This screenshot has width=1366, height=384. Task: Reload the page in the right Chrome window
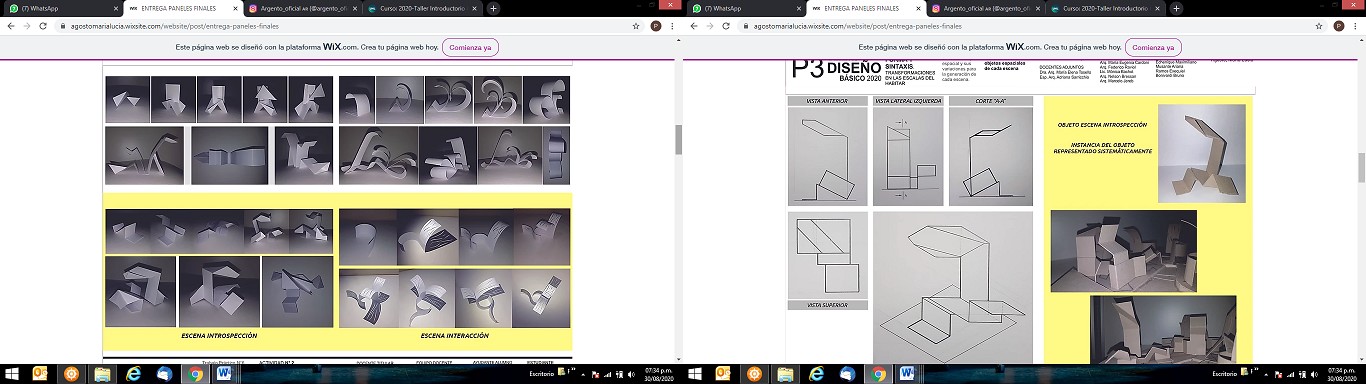tap(726, 26)
